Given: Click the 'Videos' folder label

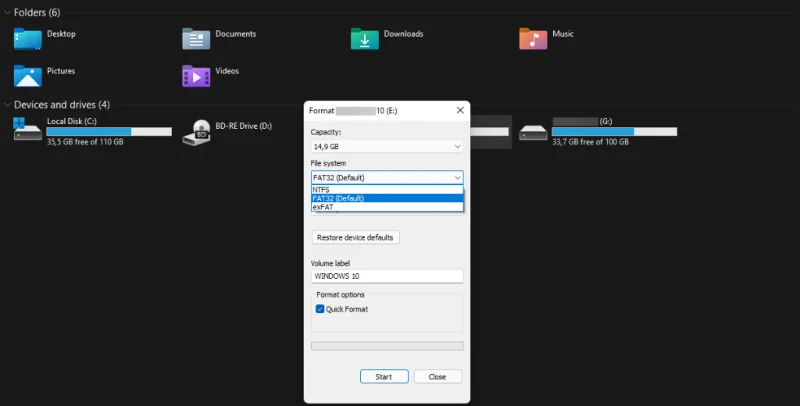Looking at the screenshot, I should (227, 71).
